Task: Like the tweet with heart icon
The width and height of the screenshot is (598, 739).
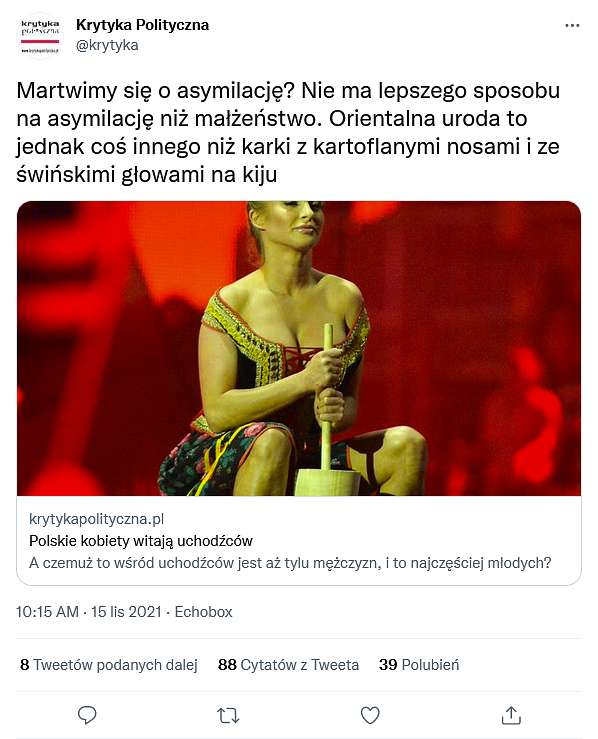Action: (370, 715)
